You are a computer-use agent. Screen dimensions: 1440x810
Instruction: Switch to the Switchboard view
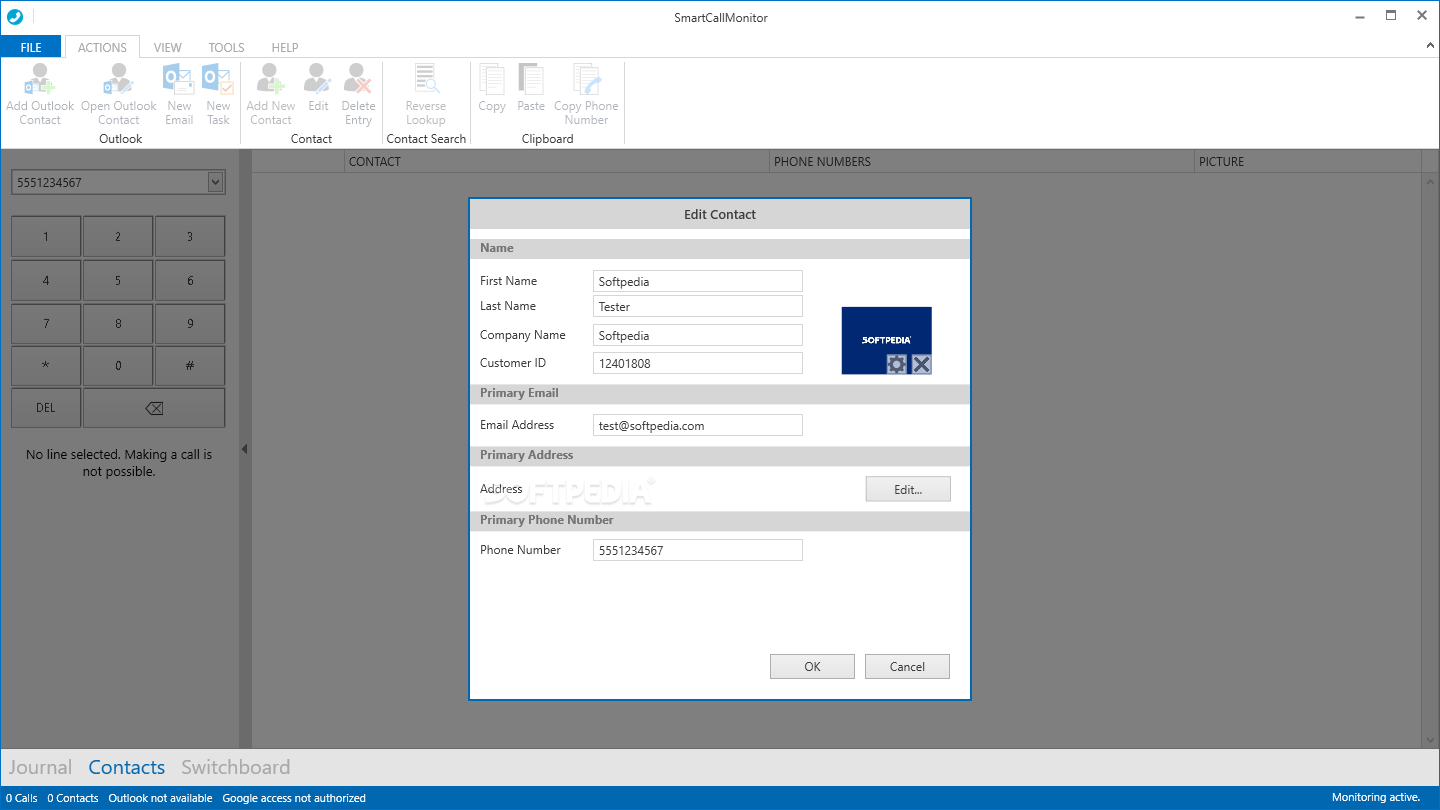236,767
